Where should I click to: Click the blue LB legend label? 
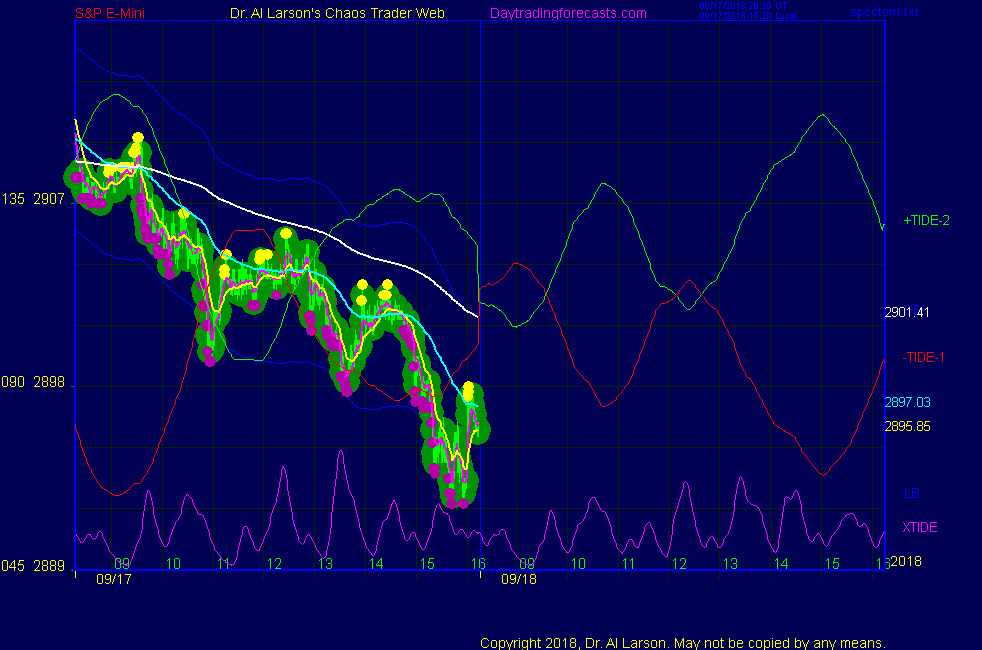[x=911, y=493]
